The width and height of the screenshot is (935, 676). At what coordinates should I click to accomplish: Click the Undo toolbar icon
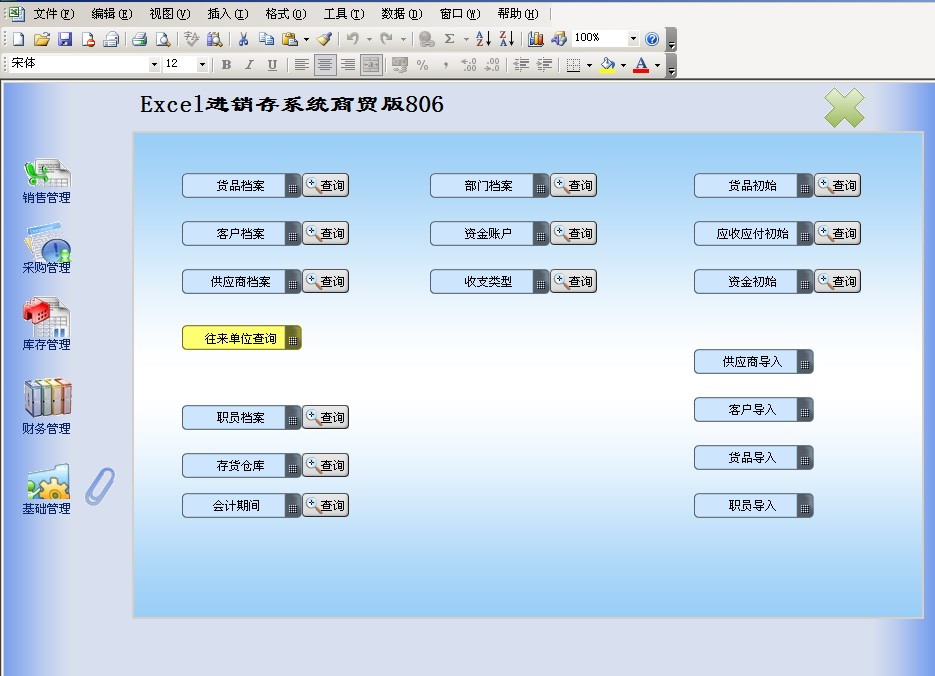point(353,39)
